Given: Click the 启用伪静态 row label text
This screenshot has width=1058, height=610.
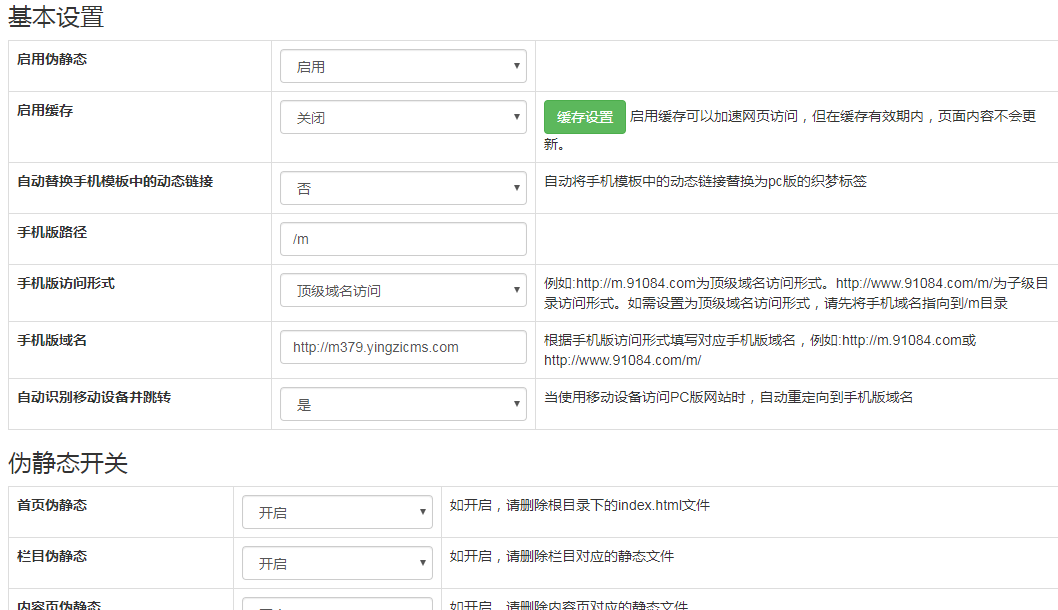Looking at the screenshot, I should pyautogui.click(x=52, y=59).
